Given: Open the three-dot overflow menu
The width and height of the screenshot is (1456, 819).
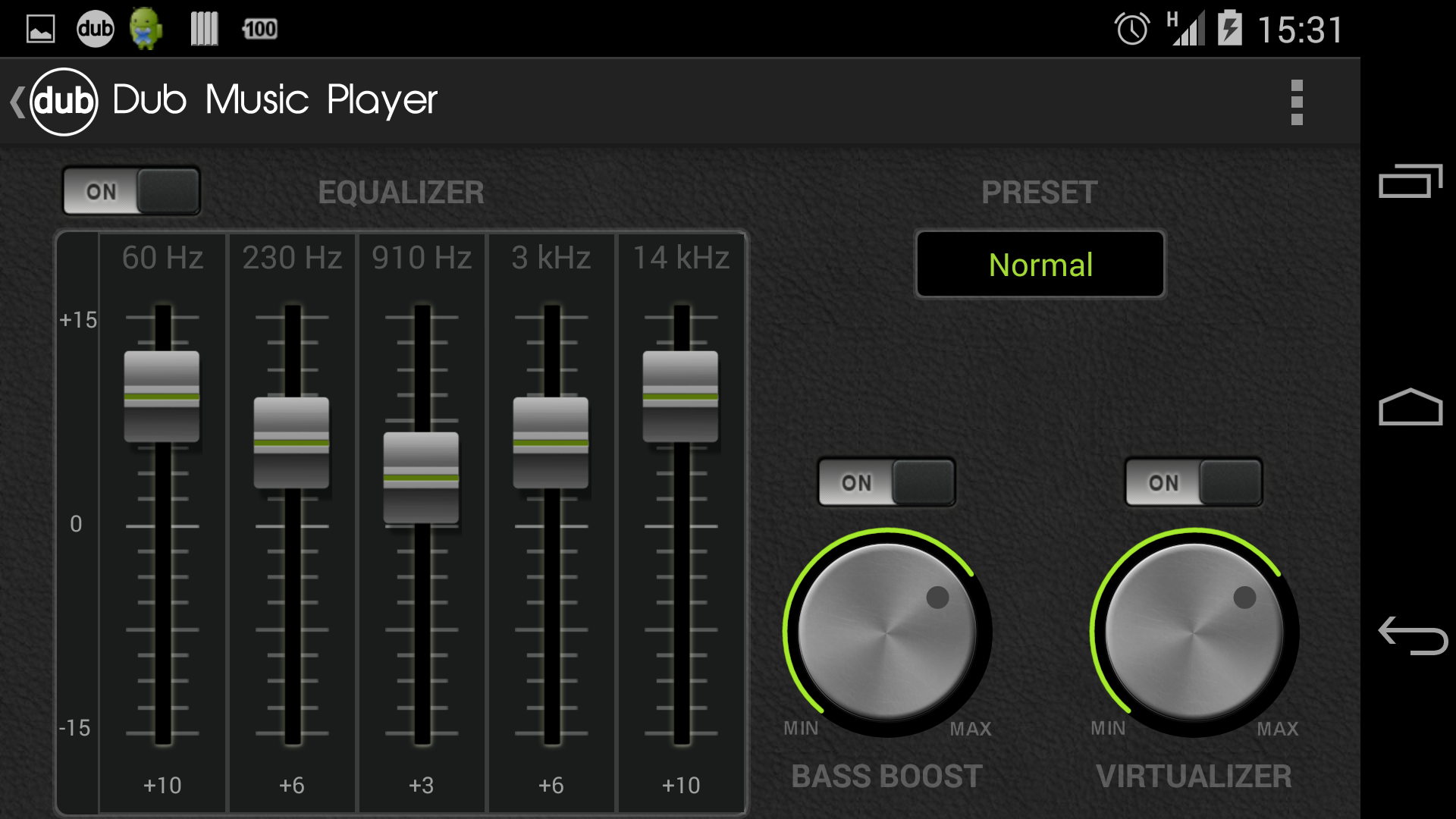Looking at the screenshot, I should pyautogui.click(x=1297, y=100).
